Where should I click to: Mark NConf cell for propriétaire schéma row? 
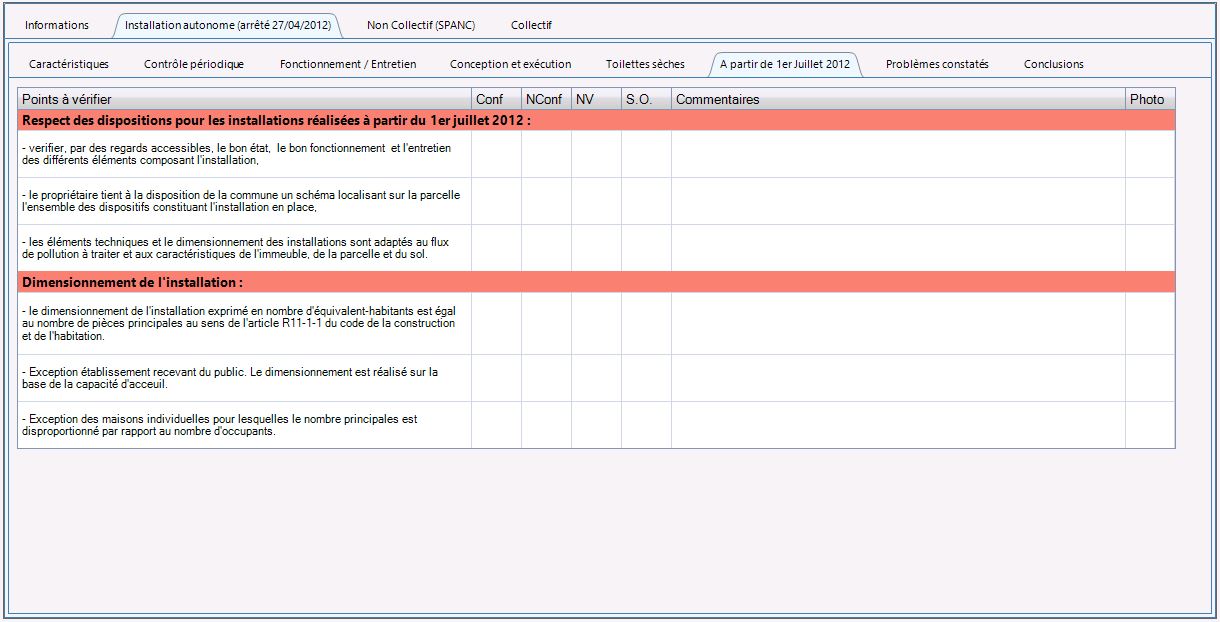pos(546,201)
